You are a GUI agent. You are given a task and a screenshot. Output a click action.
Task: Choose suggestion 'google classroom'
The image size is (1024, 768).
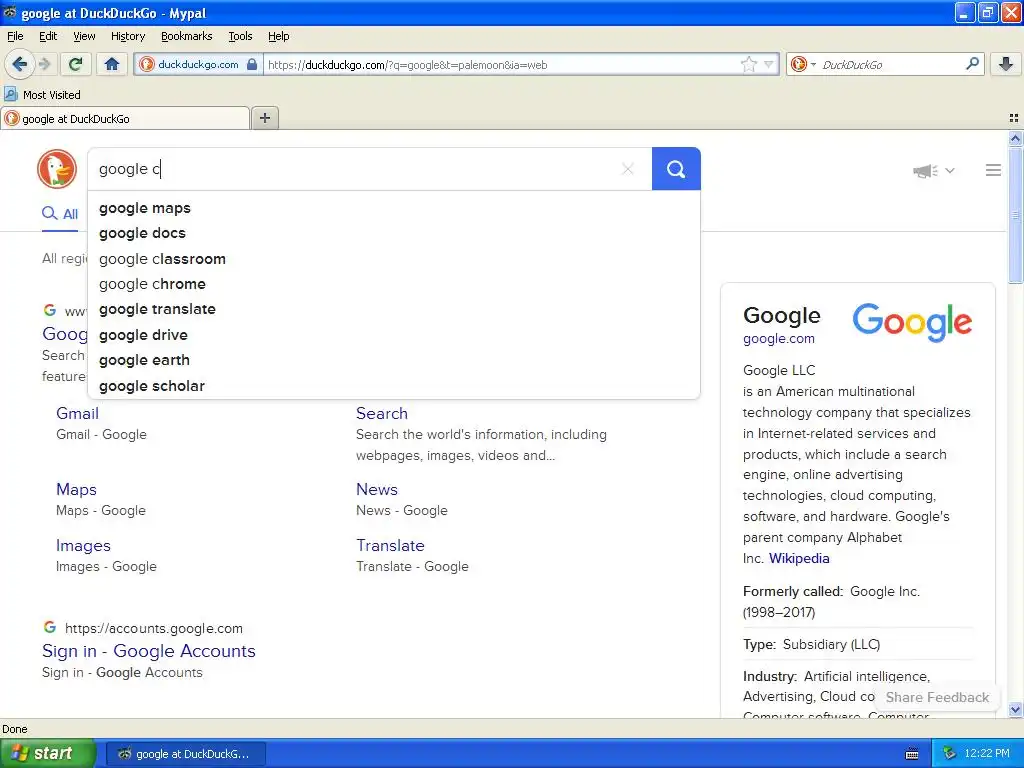coord(394,259)
